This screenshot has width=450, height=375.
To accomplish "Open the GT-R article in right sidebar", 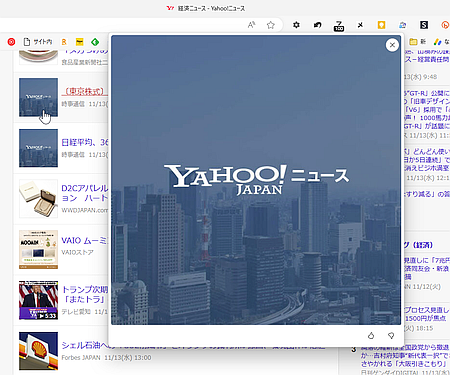I will point(427,110).
